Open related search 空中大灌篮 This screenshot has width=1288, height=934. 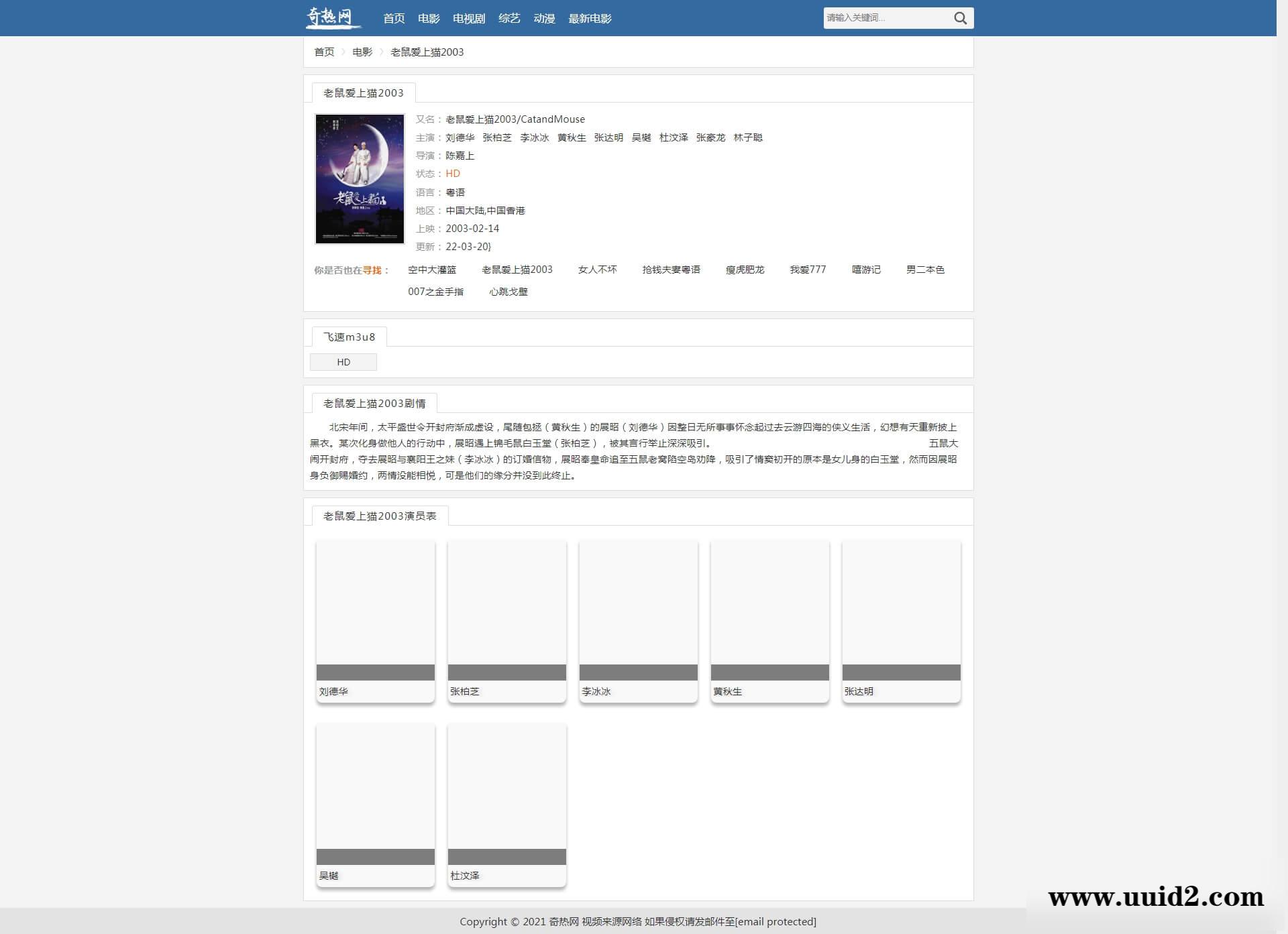[x=433, y=270]
